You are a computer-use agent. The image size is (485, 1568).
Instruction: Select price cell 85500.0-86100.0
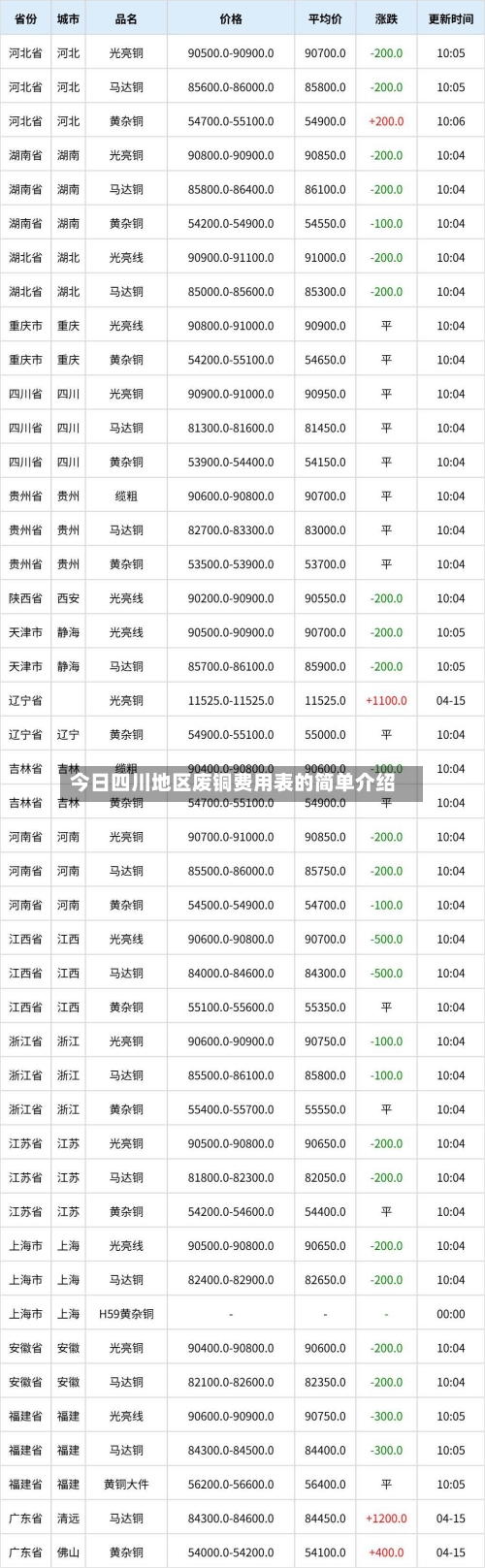click(231, 1075)
